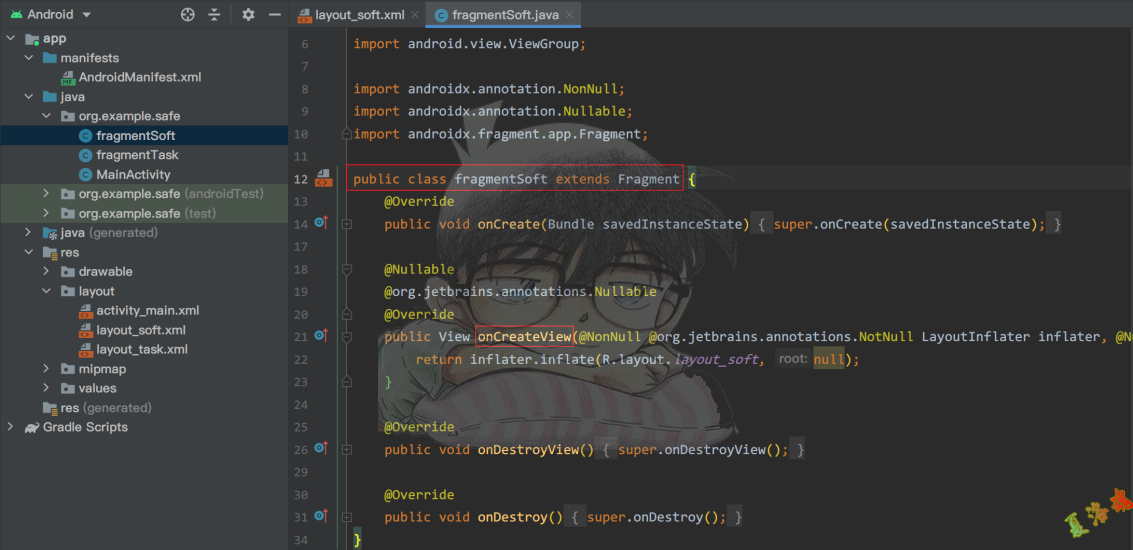The image size is (1133, 550).
Task: Hide the project panel with the minus icon
Action: (274, 15)
